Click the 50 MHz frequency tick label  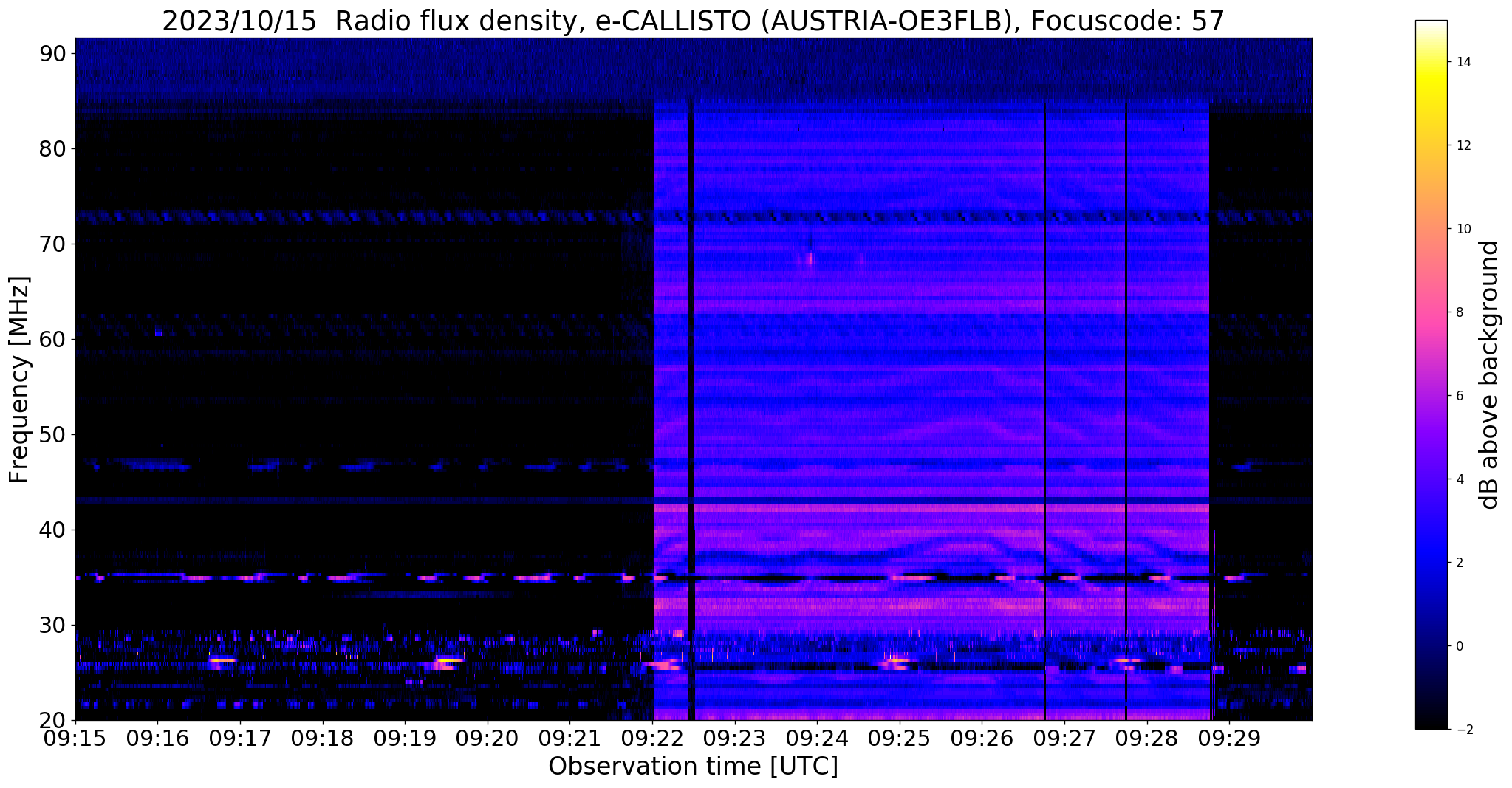[54, 434]
